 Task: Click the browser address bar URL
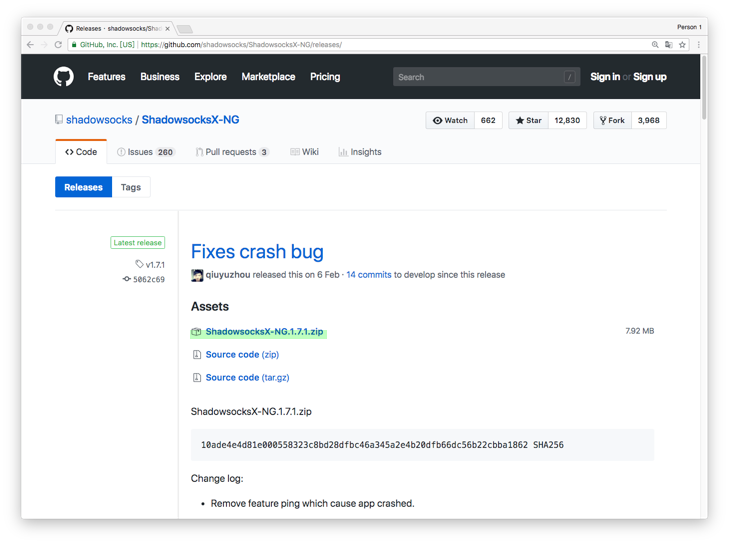pos(241,45)
